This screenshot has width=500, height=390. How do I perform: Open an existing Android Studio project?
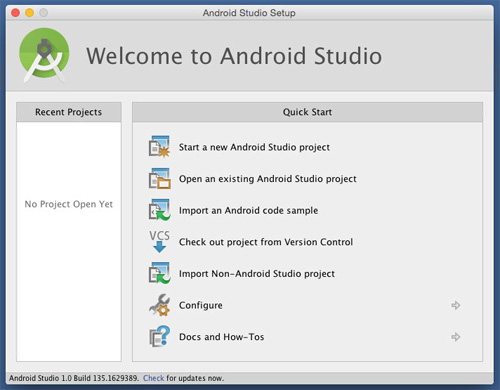click(268, 179)
